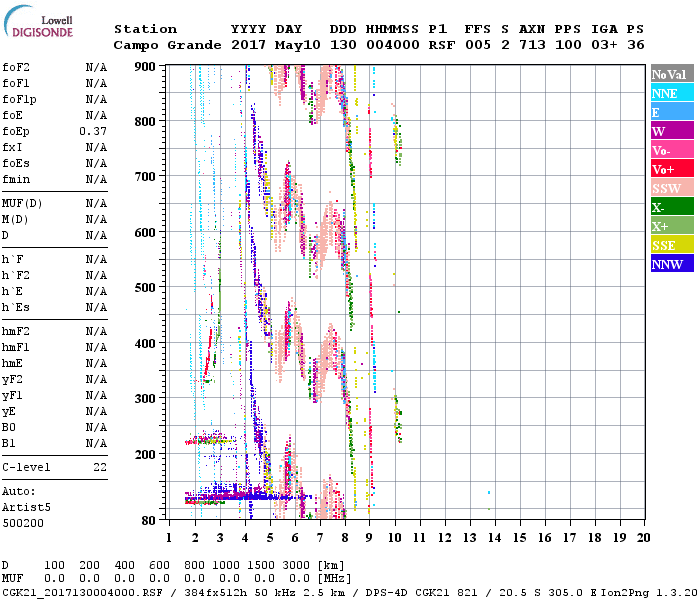This screenshot has width=700, height=600.
Task: Click the C-level value 22
Action: point(100,468)
